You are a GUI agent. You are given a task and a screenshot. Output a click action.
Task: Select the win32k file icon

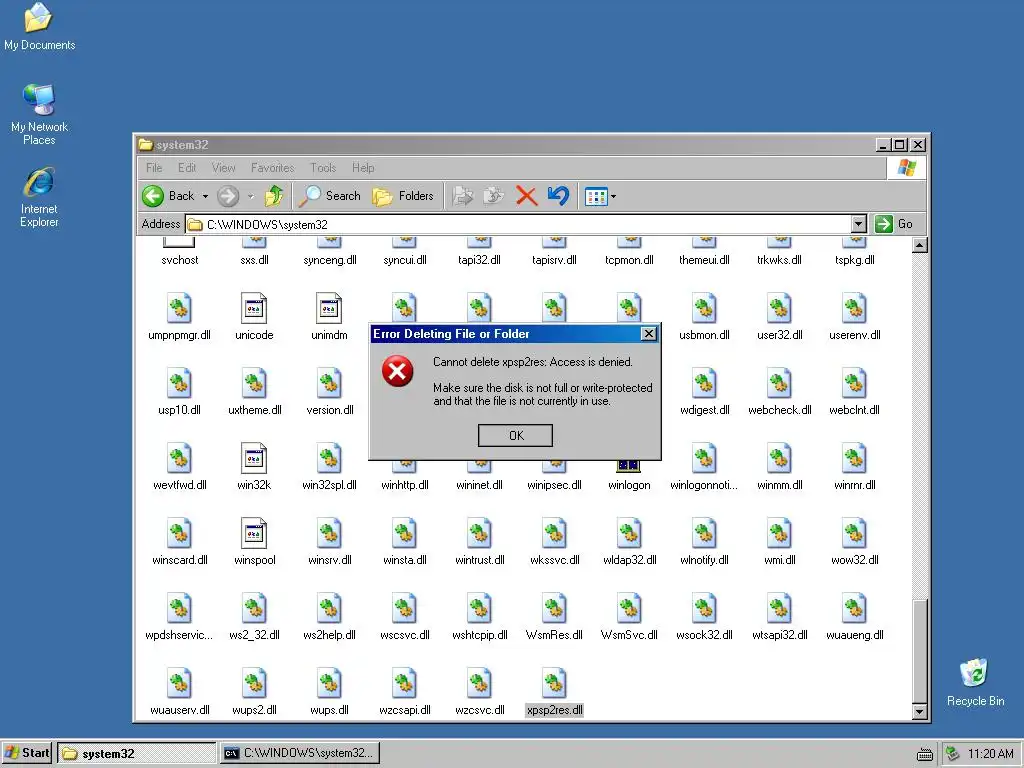click(254, 458)
